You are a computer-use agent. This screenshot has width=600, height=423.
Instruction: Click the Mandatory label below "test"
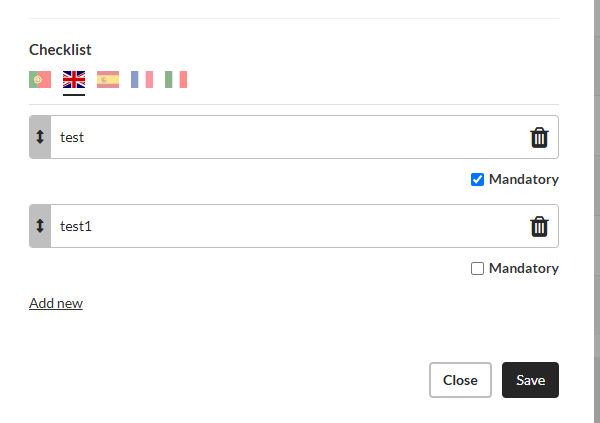[x=524, y=179]
